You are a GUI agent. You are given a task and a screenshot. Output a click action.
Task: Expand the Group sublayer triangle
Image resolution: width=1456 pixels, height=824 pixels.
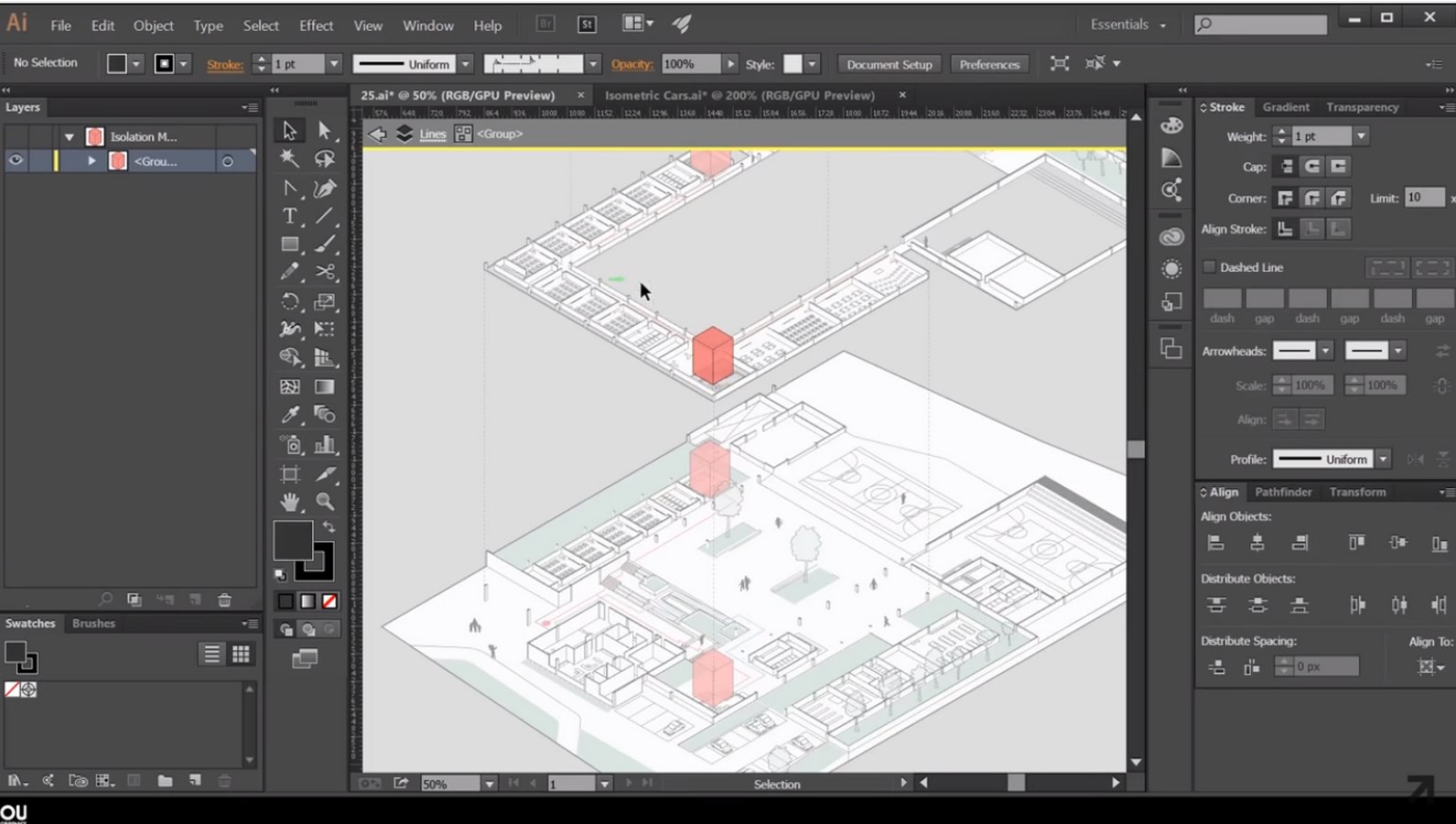click(x=92, y=161)
